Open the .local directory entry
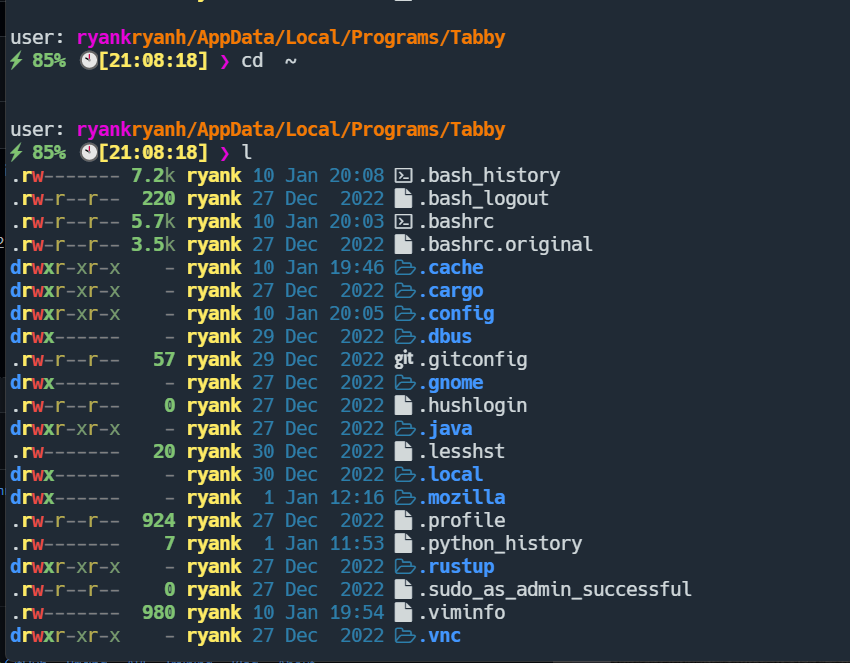 450,474
